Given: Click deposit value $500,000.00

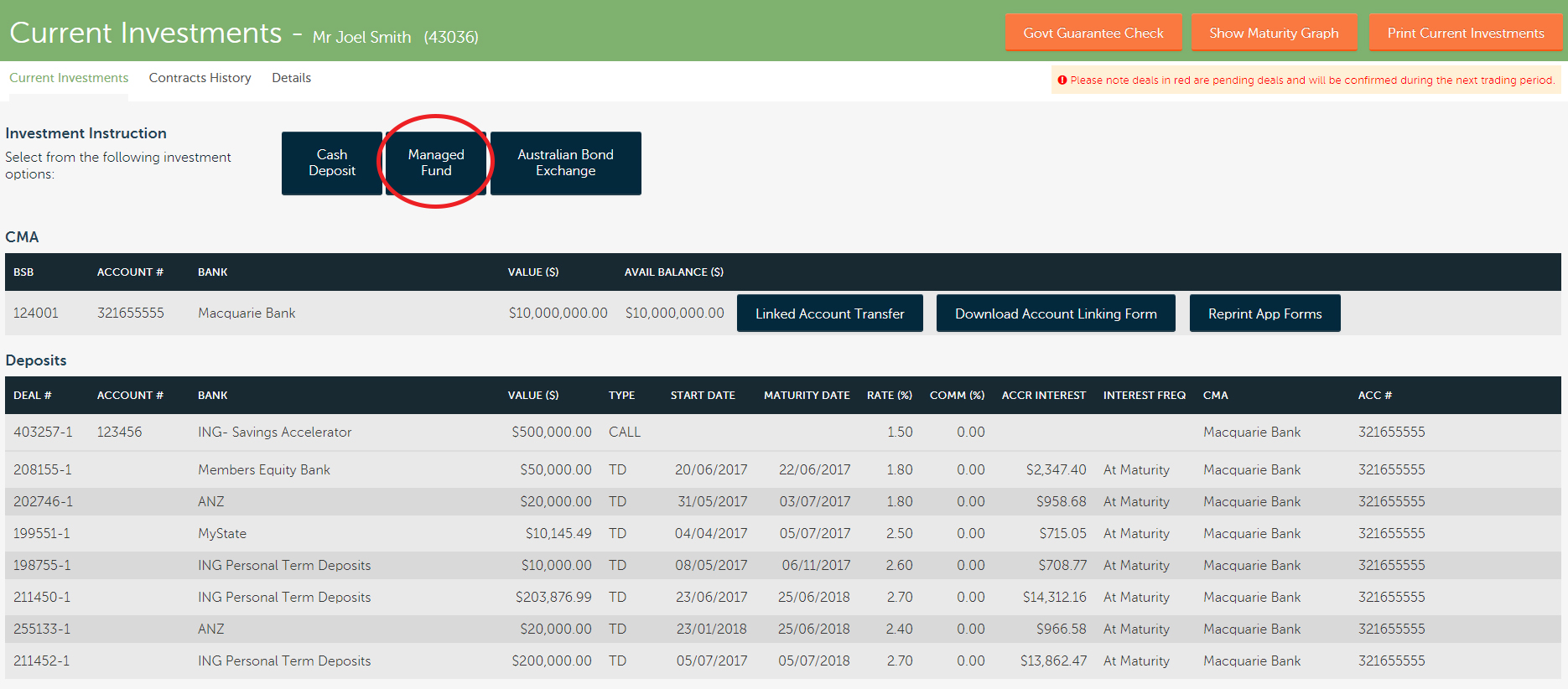Looking at the screenshot, I should tap(552, 432).
